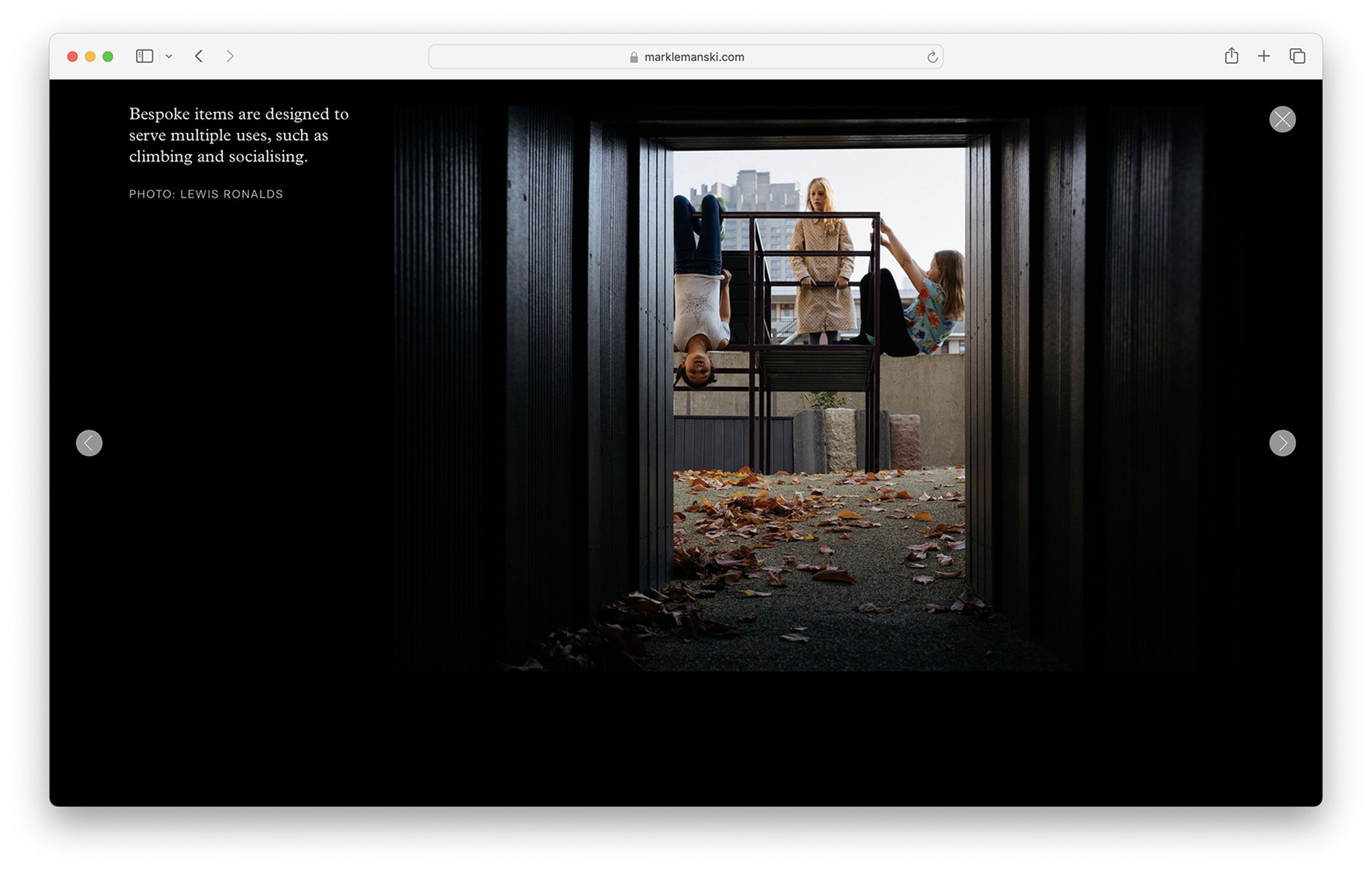
Task: Enter full screen with the green button
Action: pos(108,56)
